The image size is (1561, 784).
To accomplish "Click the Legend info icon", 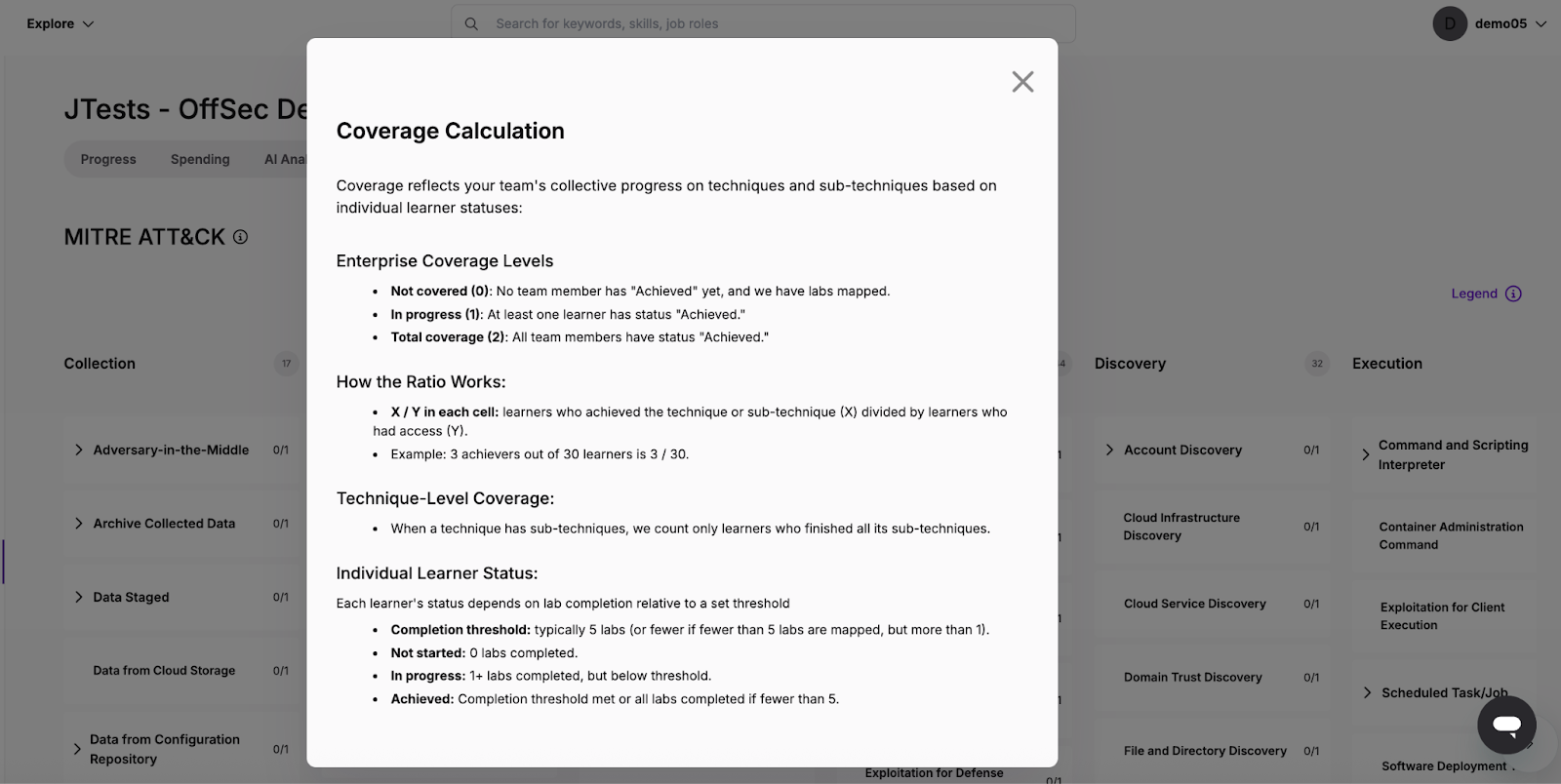I will pyautogui.click(x=1513, y=294).
